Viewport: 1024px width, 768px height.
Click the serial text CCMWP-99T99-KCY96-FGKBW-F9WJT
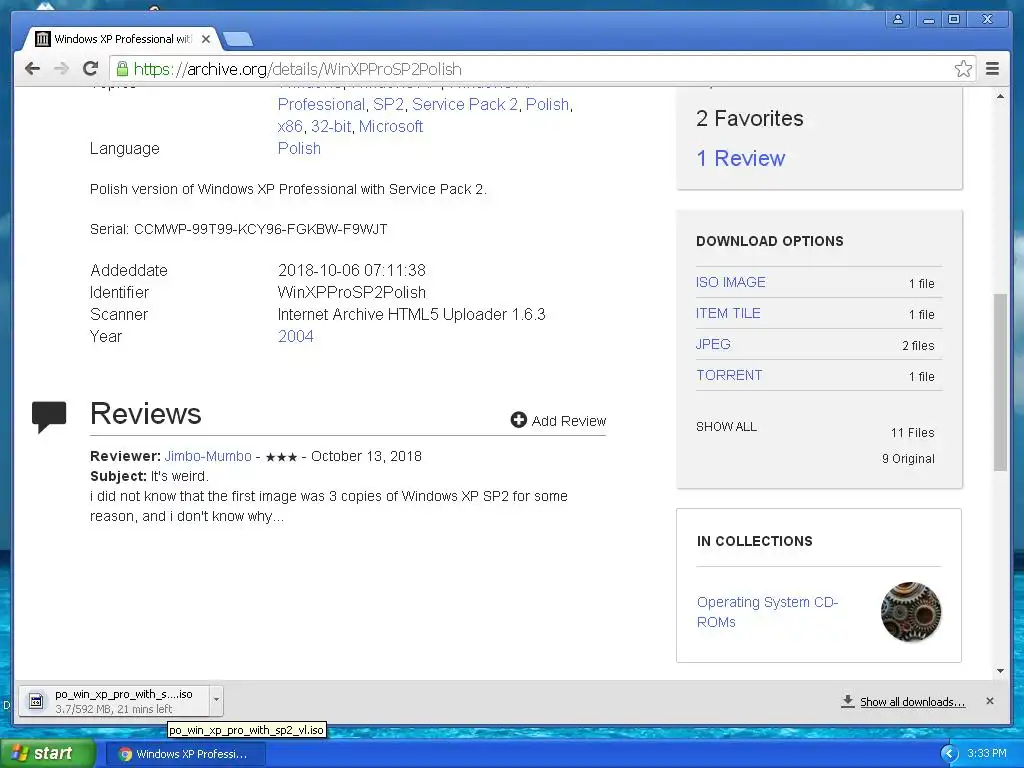pyautogui.click(x=261, y=229)
